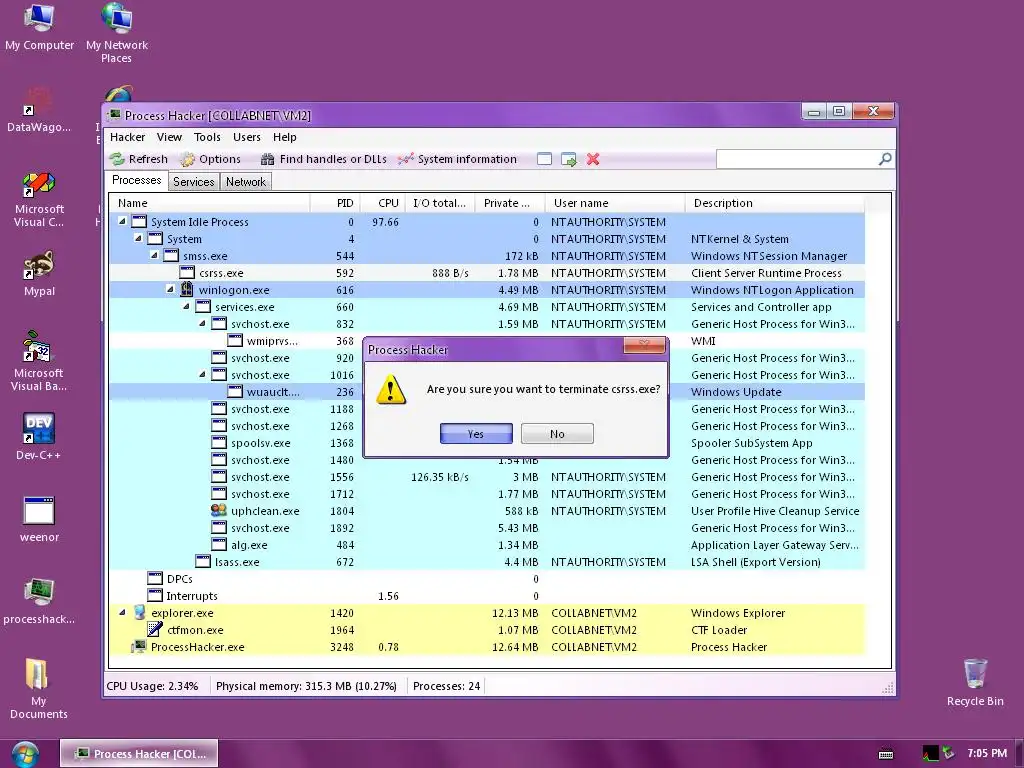Click the find window toolbar icon
The width and height of the screenshot is (1024, 768).
pos(544,159)
